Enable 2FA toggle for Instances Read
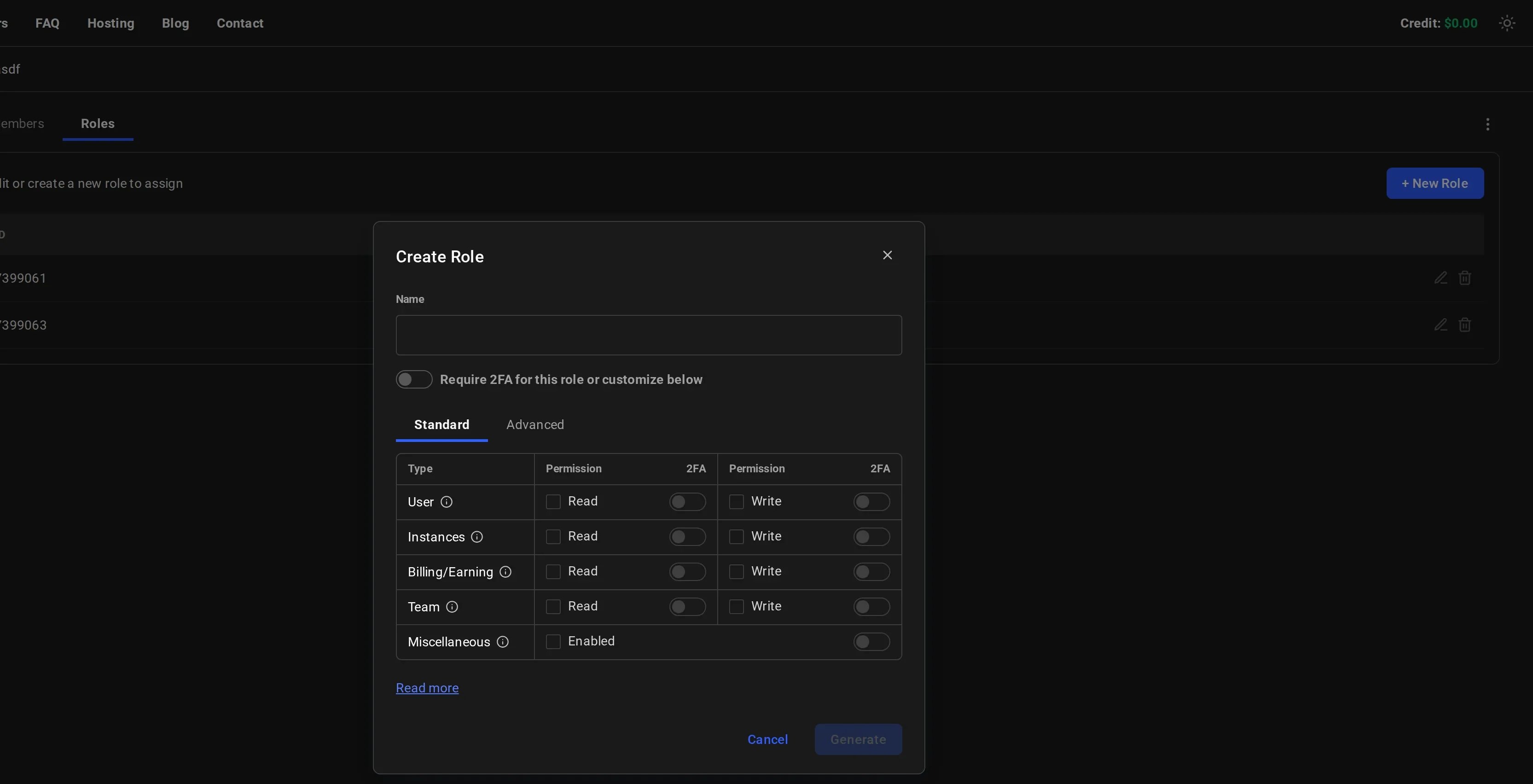 (687, 537)
